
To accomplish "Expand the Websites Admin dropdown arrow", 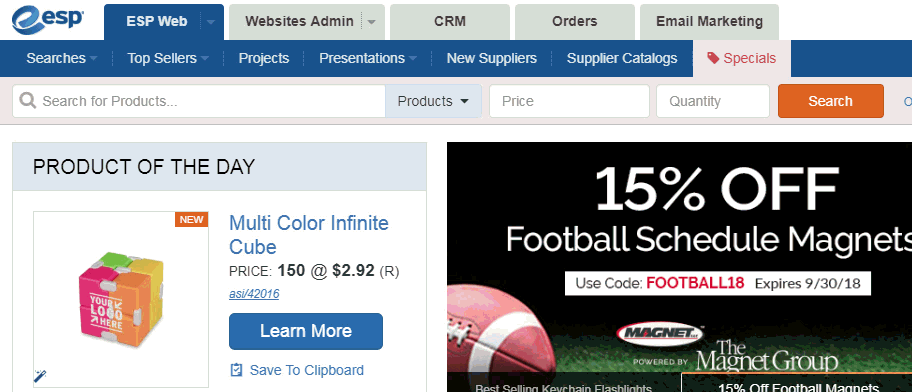I will tap(372, 22).
